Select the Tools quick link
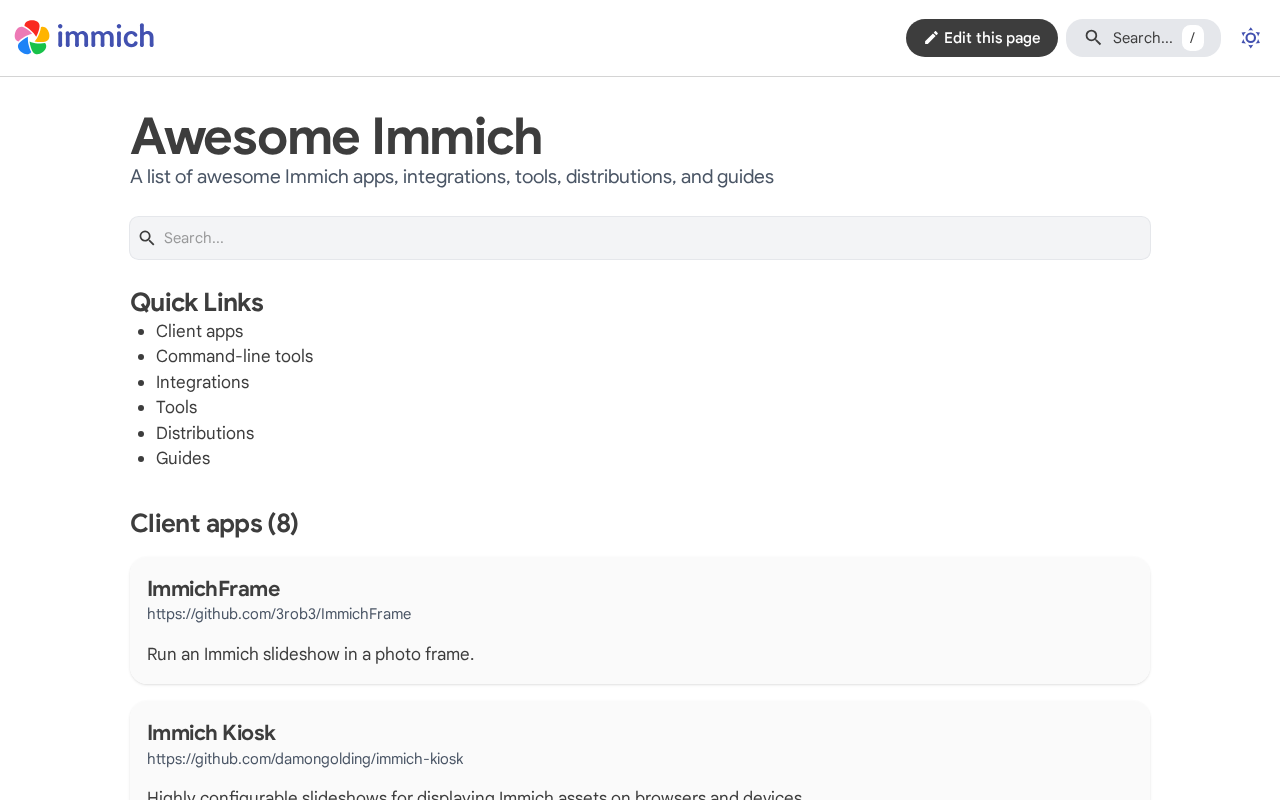The image size is (1280, 800). (x=176, y=407)
